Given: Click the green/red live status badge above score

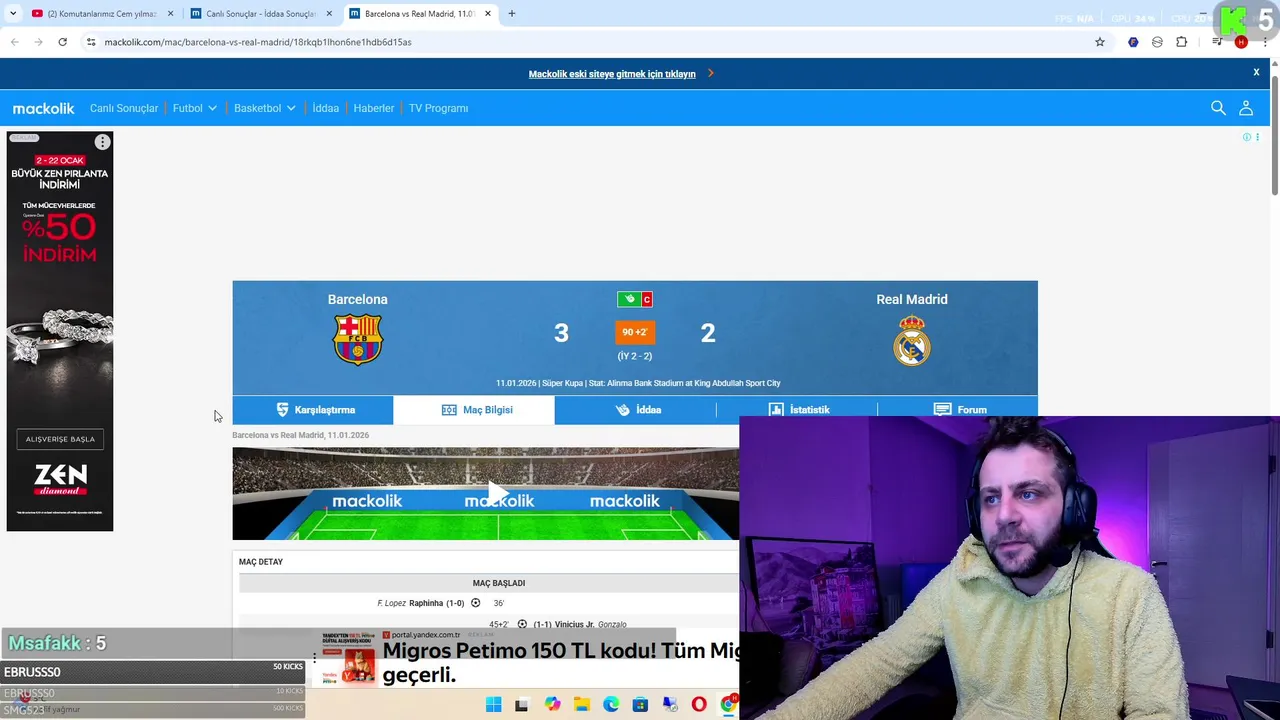Looking at the screenshot, I should [x=635, y=299].
